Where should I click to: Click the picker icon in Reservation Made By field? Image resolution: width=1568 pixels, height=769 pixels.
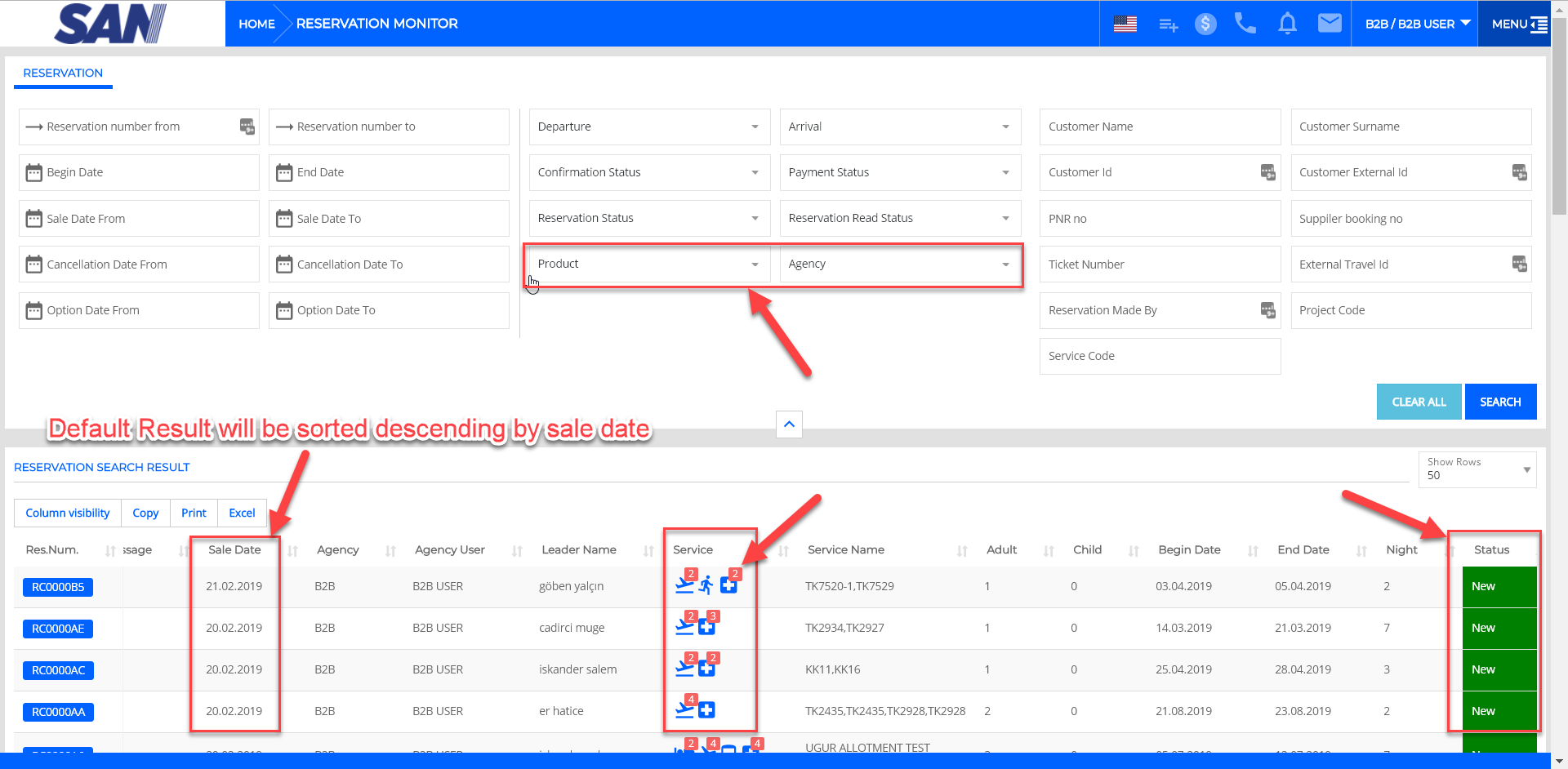[x=1267, y=310]
